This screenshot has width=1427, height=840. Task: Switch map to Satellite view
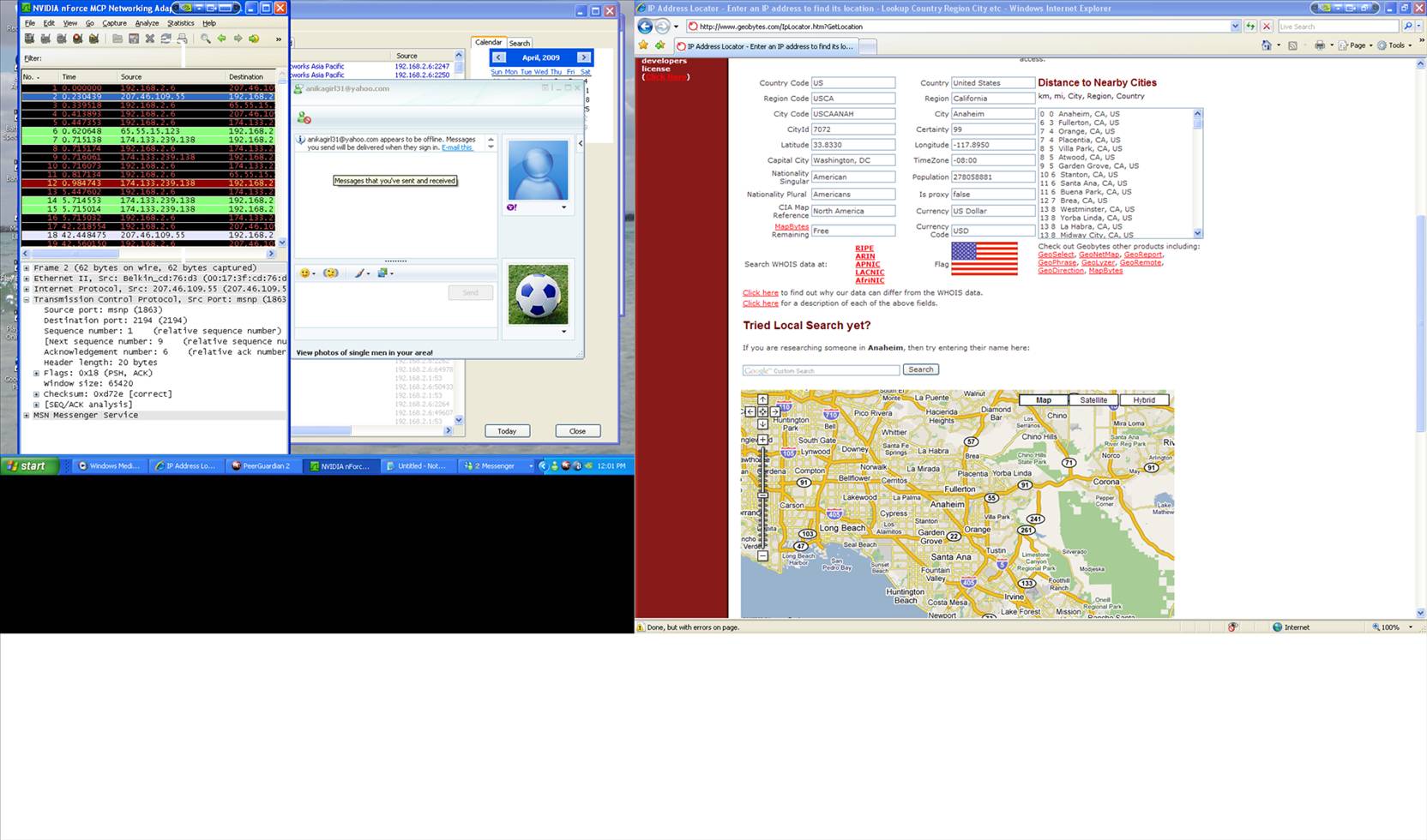point(1093,400)
